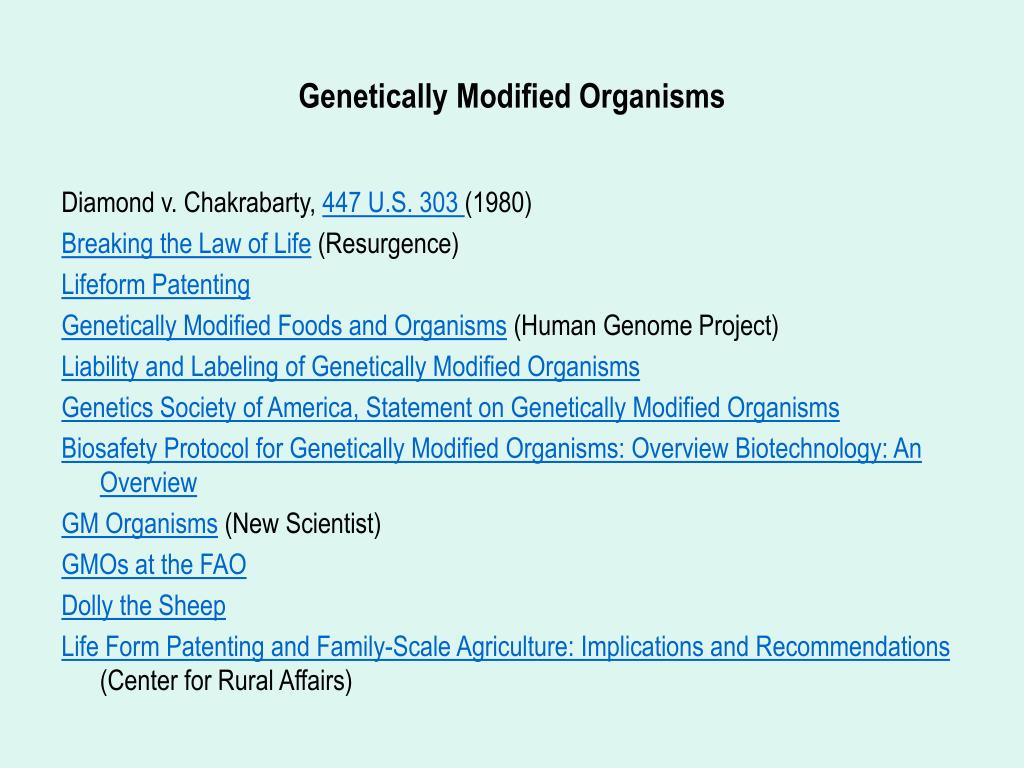This screenshot has height=768, width=1024.
Task: Open the GM Organisms link
Action: (139, 524)
